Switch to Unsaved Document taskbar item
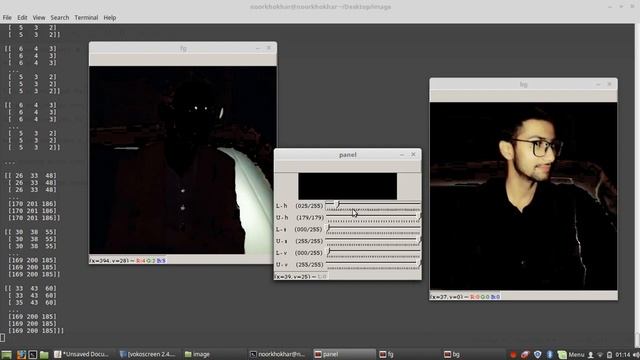The width and height of the screenshot is (640, 360). click(84, 354)
